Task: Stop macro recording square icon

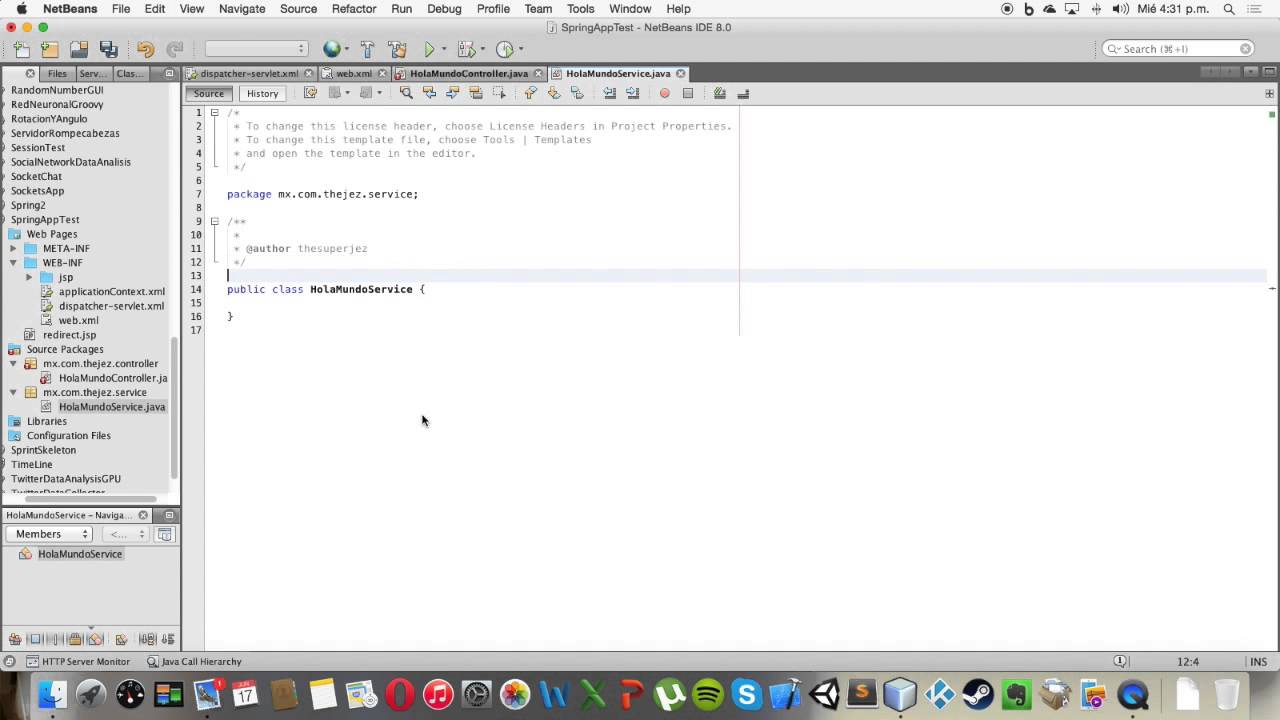Action: 688,93
